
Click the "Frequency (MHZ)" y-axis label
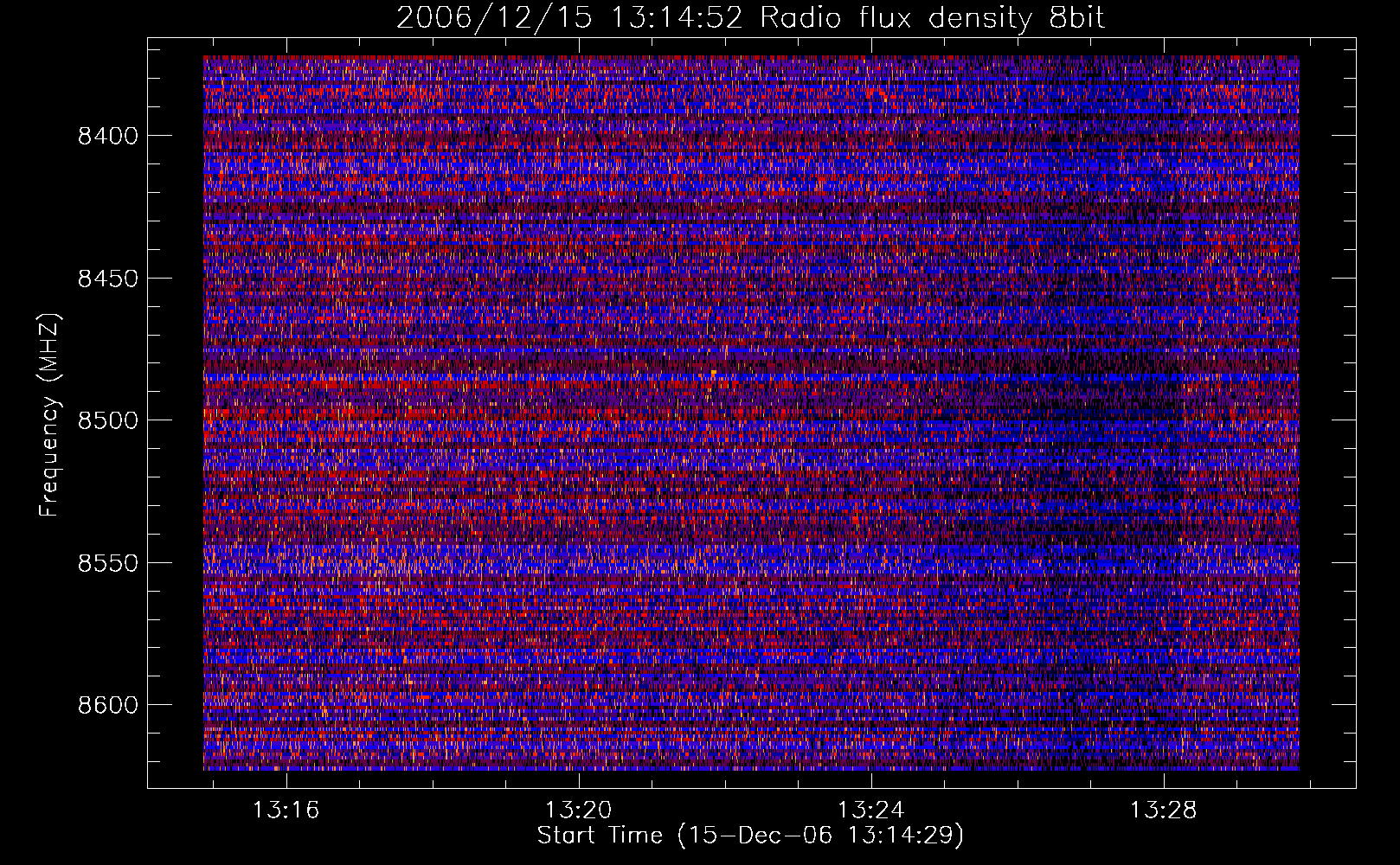click(x=50, y=415)
